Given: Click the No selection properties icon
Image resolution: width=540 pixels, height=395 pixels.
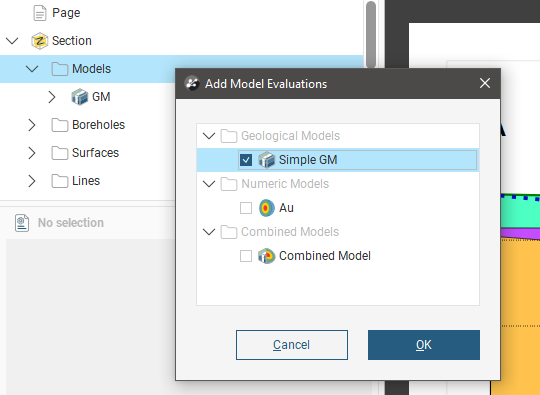Looking at the screenshot, I should pyautogui.click(x=22, y=223).
